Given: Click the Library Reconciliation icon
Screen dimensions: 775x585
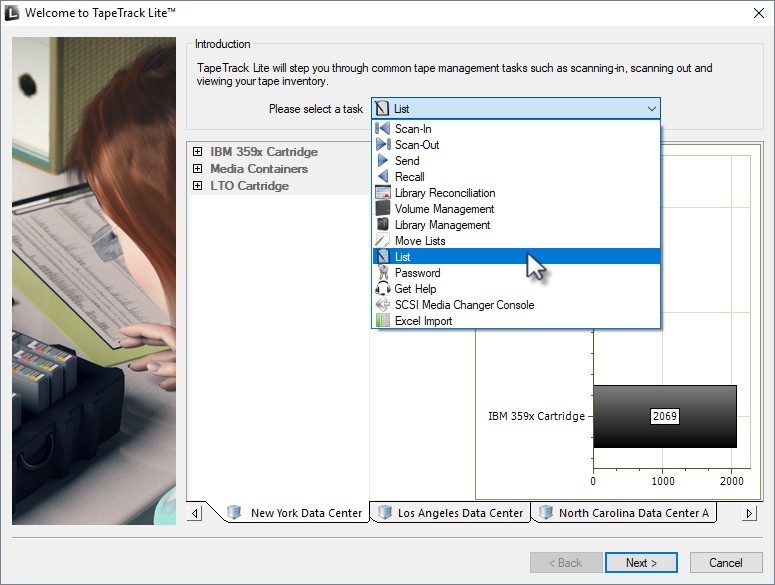Looking at the screenshot, I should (383, 193).
